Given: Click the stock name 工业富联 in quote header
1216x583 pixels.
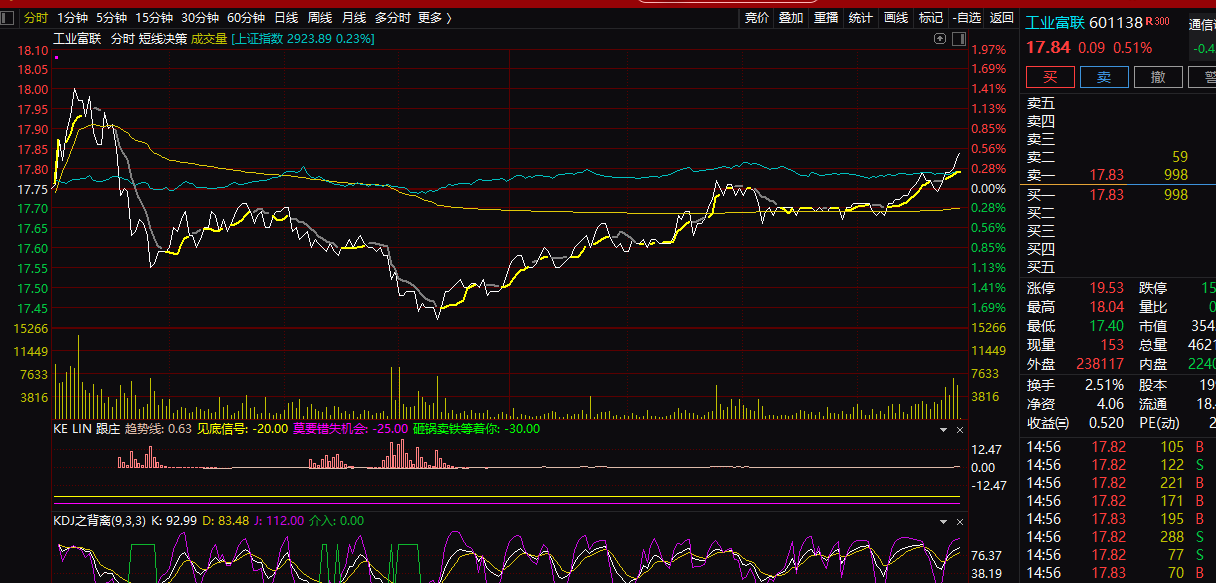Looking at the screenshot, I should [1055, 23].
